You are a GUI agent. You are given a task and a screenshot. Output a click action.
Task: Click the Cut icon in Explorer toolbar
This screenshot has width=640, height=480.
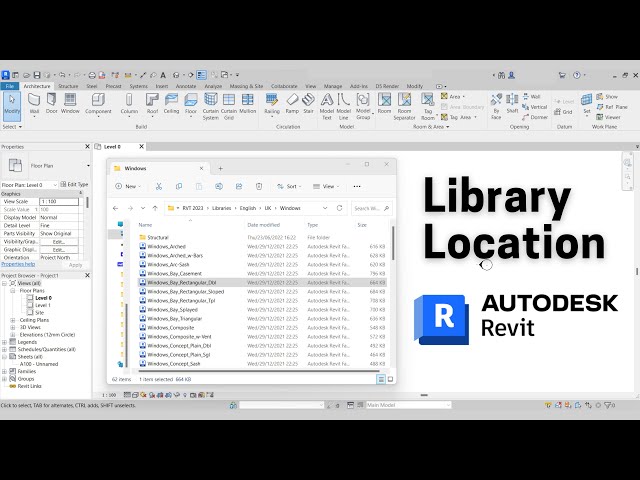(x=159, y=187)
